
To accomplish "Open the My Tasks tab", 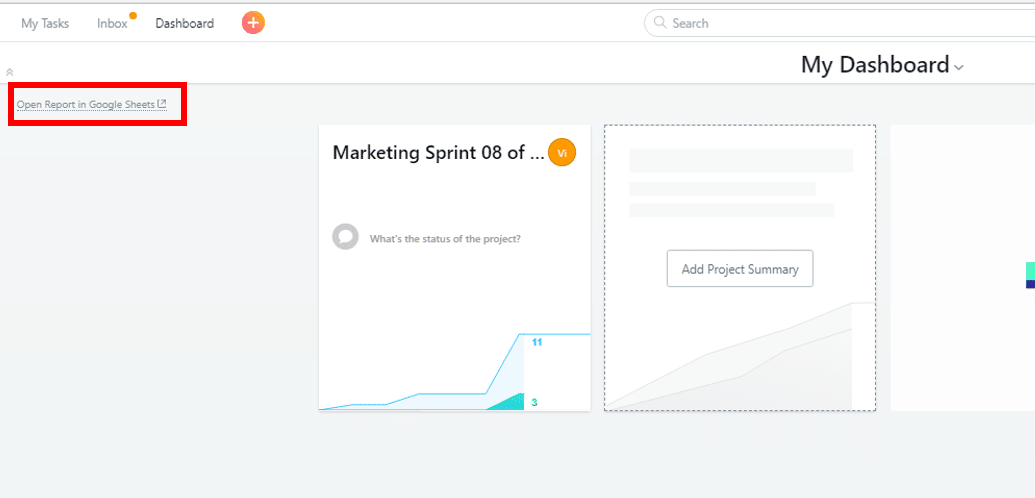I will tap(45, 23).
